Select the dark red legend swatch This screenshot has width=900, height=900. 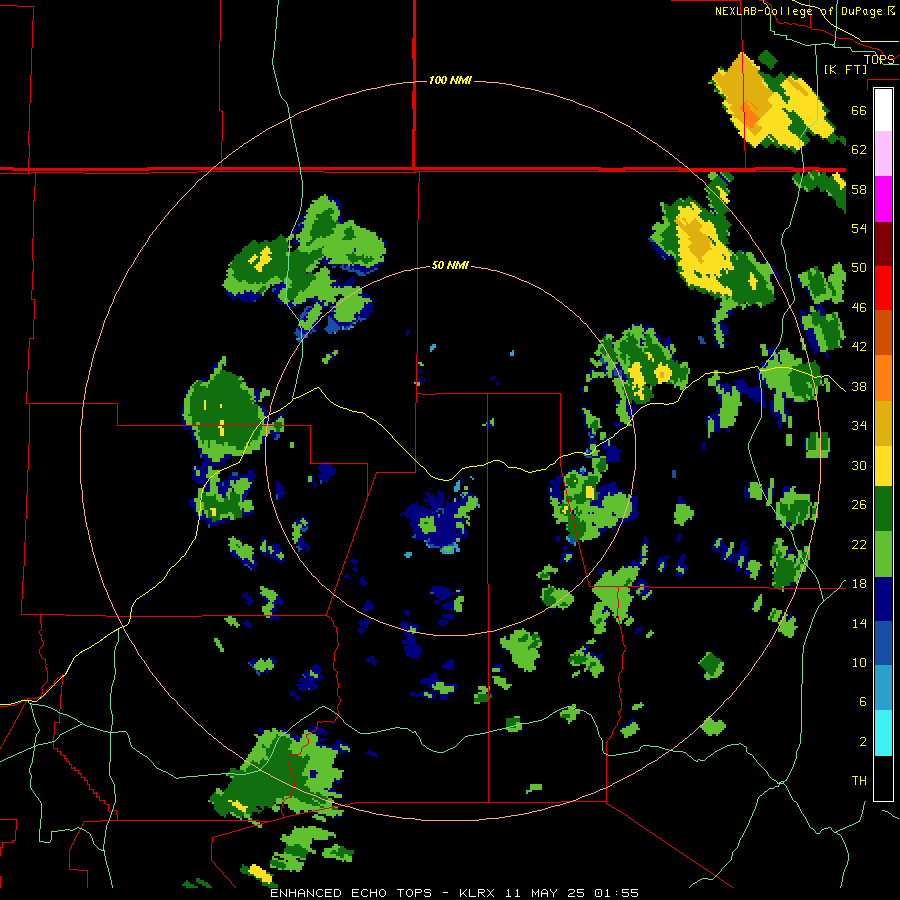click(x=883, y=243)
